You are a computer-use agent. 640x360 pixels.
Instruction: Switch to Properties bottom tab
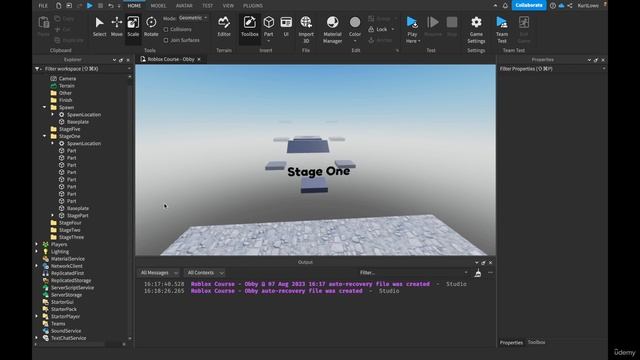pyautogui.click(x=511, y=342)
